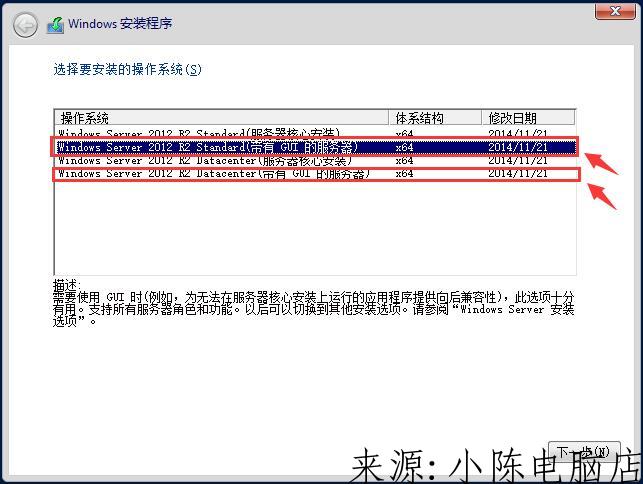
Task: Go back with the round arrow button
Action: click(25, 25)
